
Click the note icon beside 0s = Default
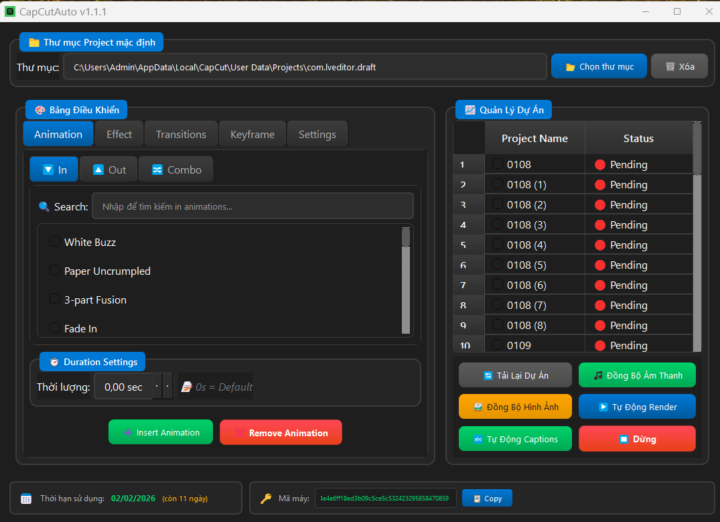(186, 387)
